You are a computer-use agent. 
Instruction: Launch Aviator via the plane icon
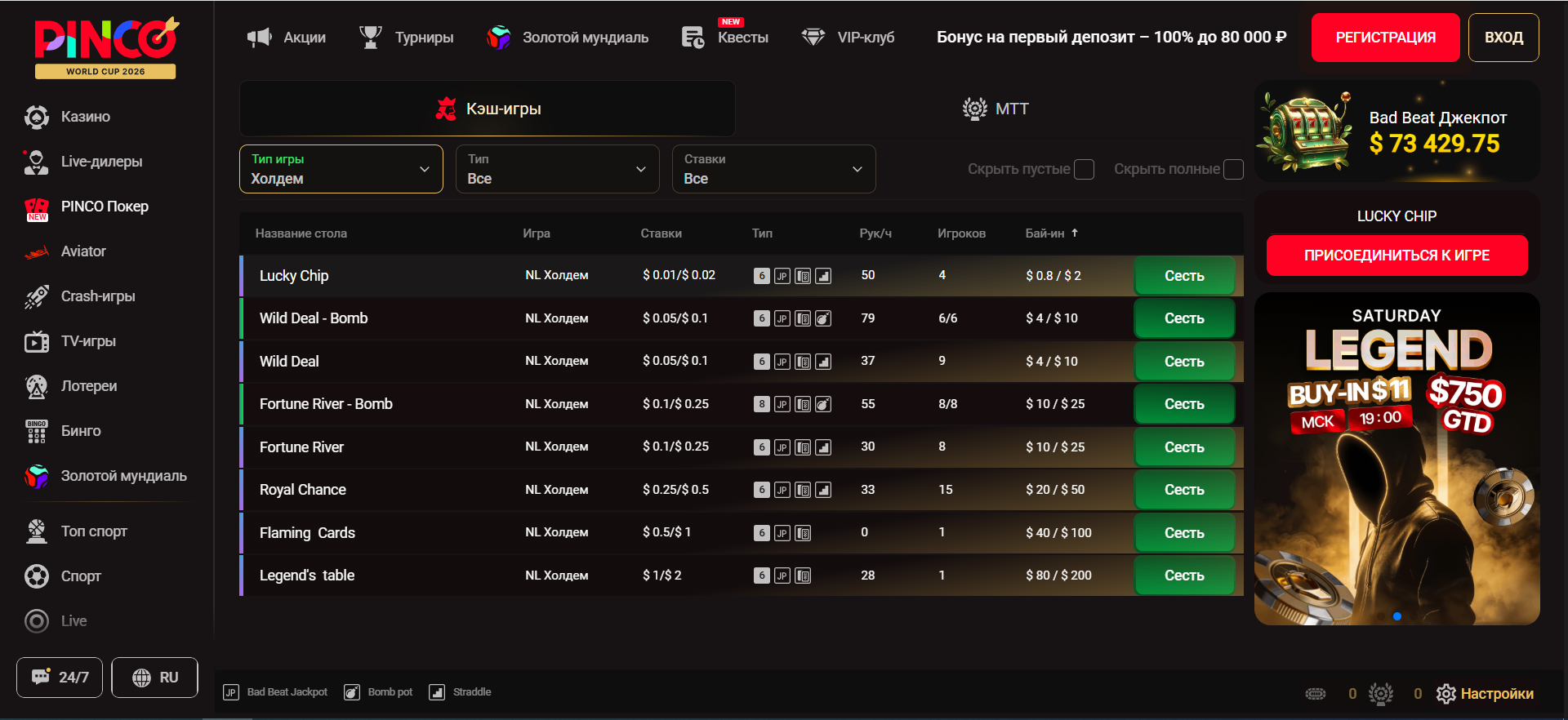coord(36,252)
